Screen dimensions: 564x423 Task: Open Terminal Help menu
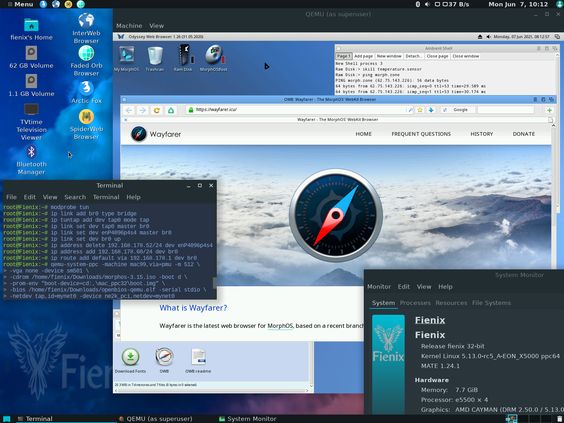click(x=133, y=197)
